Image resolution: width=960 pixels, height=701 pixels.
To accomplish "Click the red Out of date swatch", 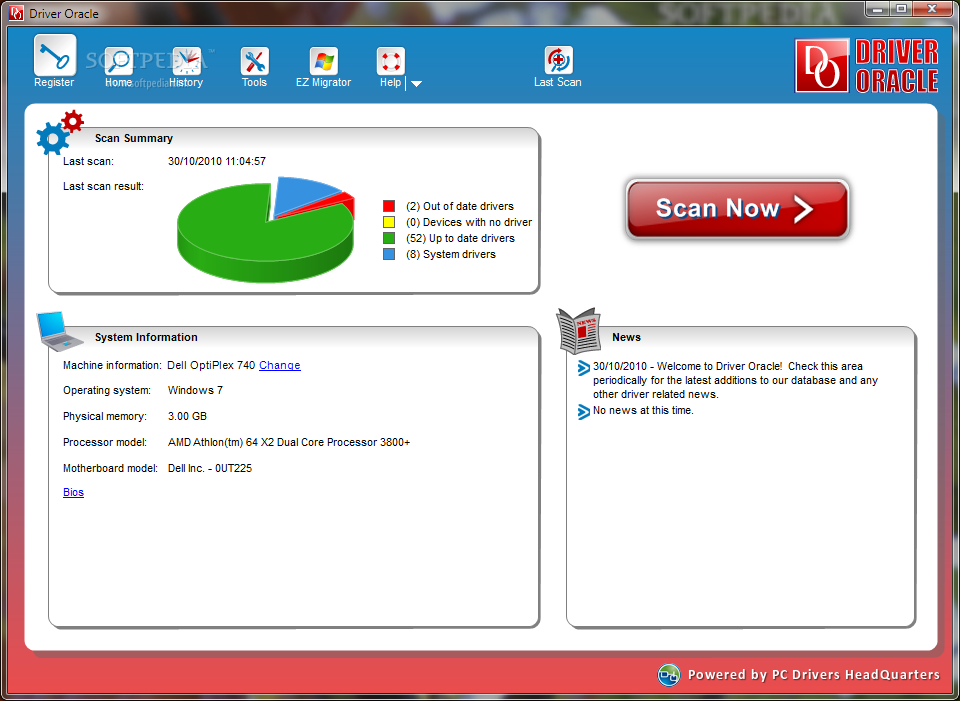I will click(389, 206).
